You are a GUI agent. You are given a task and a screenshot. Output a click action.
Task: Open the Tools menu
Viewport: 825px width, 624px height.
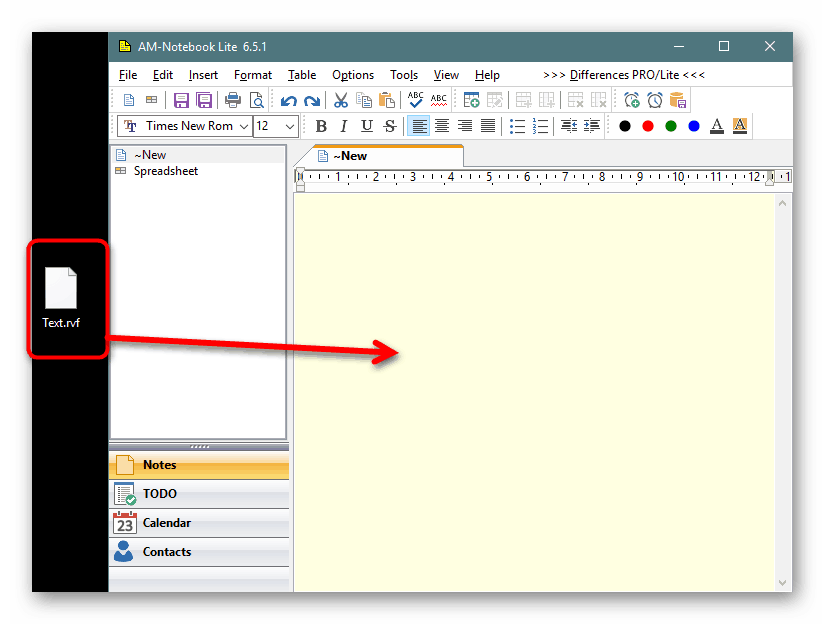pos(404,75)
